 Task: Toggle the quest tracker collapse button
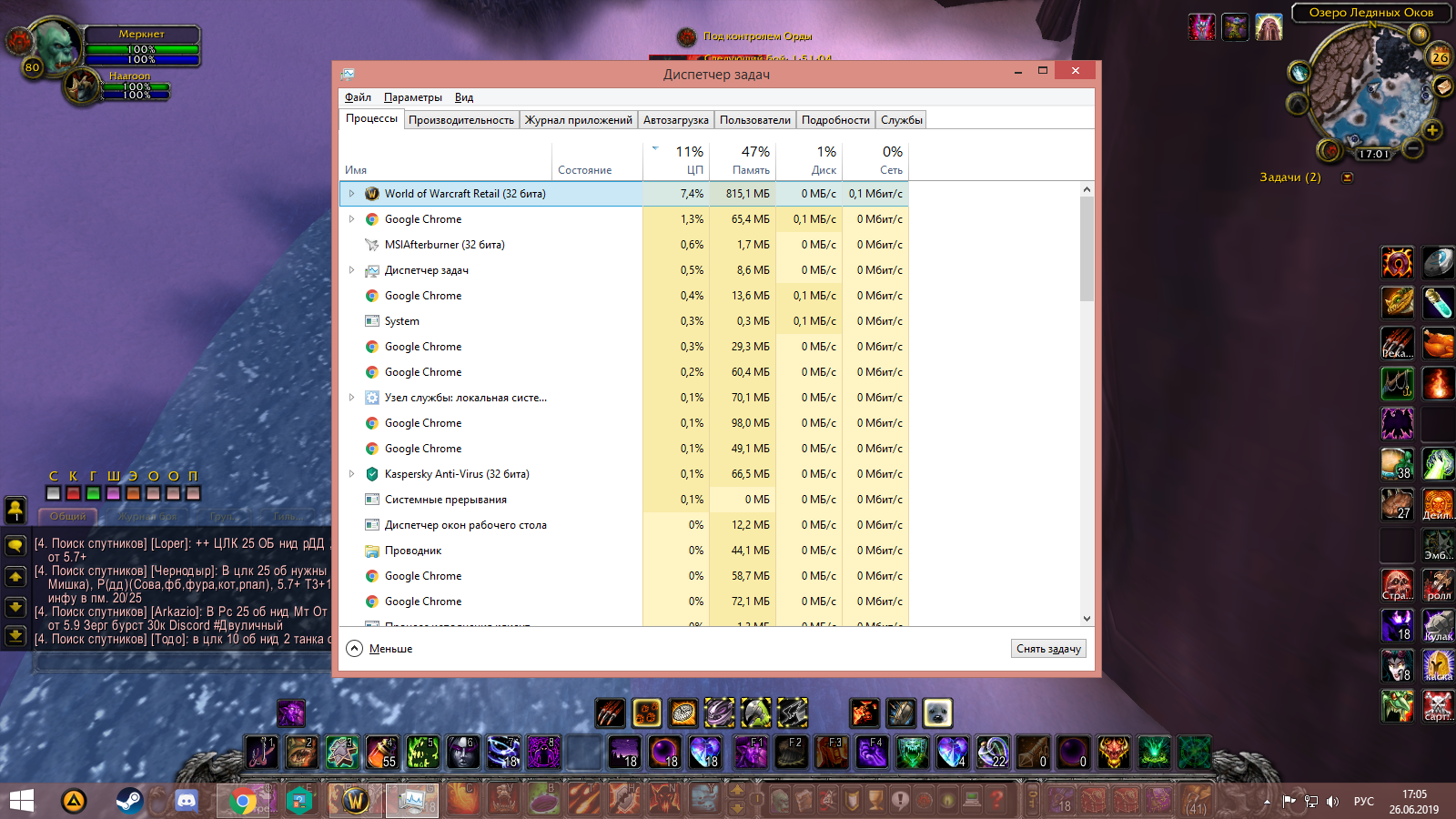coord(1347,177)
